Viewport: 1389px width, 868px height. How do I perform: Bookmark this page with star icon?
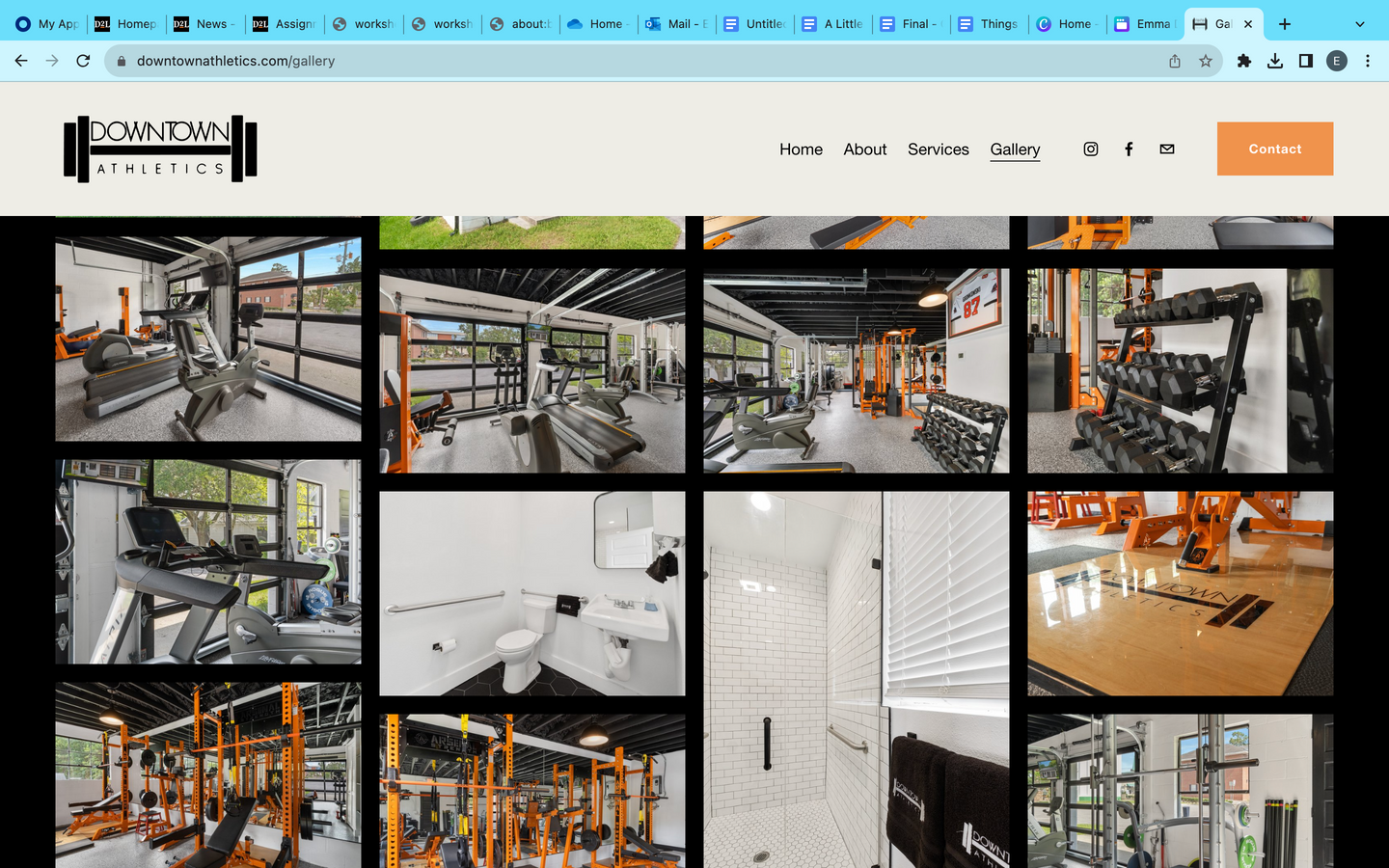[1206, 61]
